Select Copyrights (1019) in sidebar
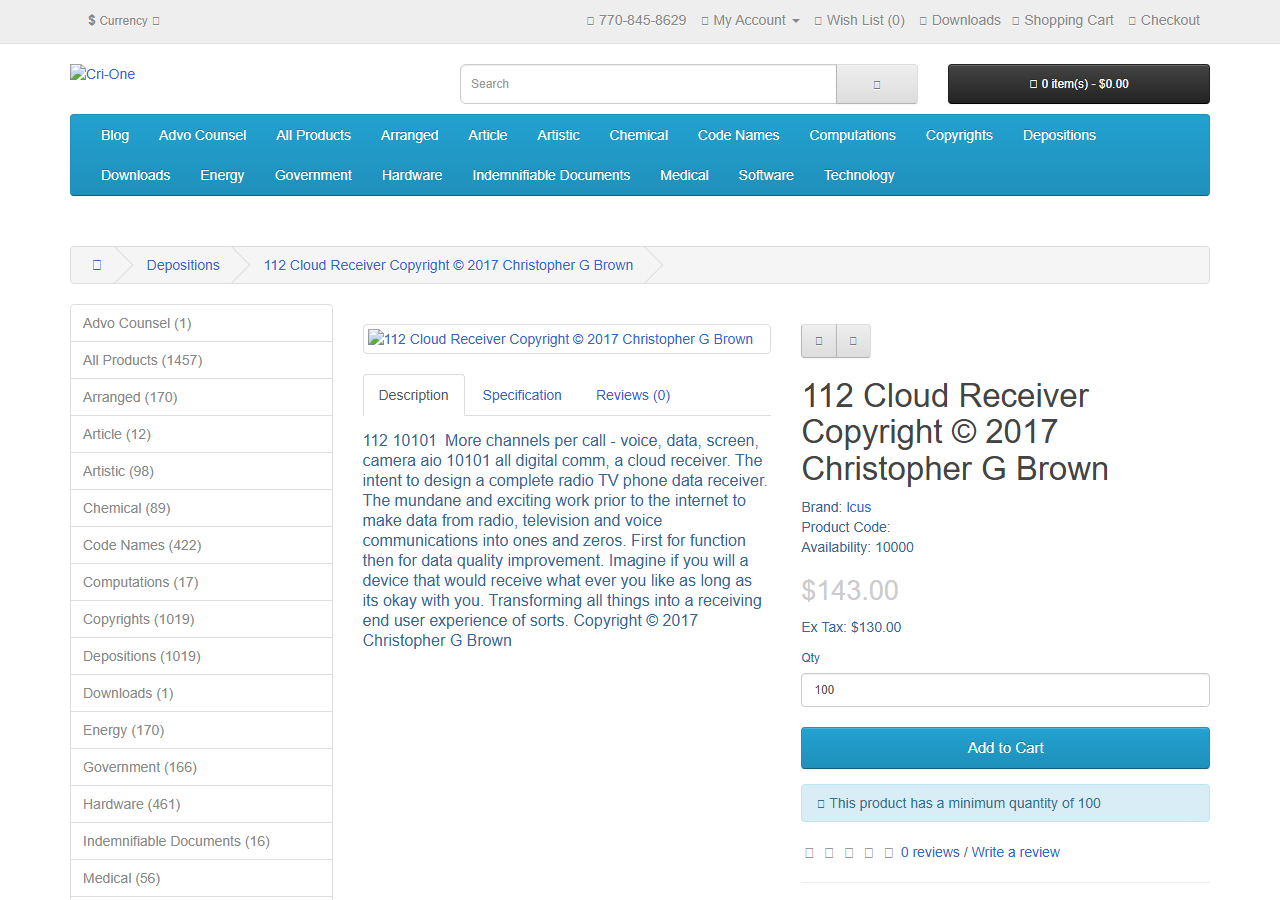1280x900 pixels. (x=201, y=619)
